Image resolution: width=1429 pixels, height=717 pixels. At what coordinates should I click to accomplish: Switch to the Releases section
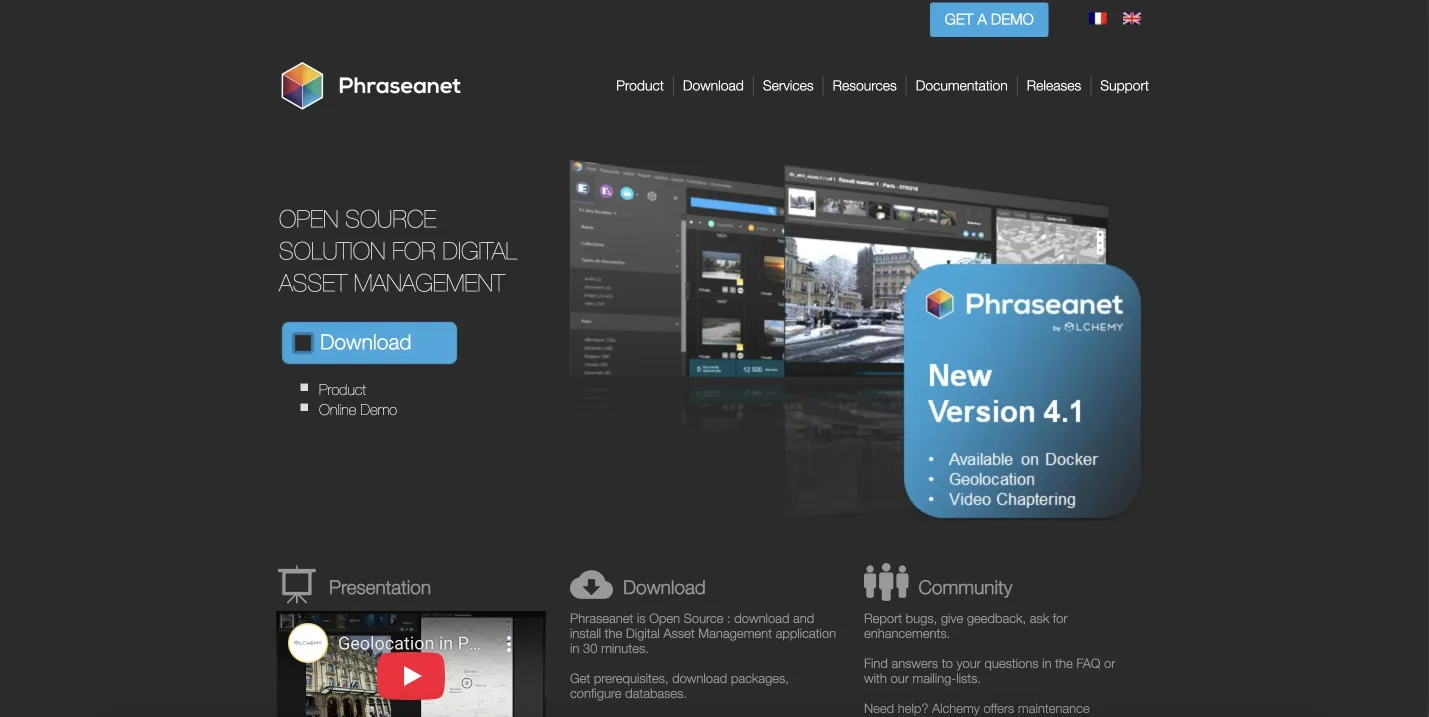pyautogui.click(x=1054, y=86)
